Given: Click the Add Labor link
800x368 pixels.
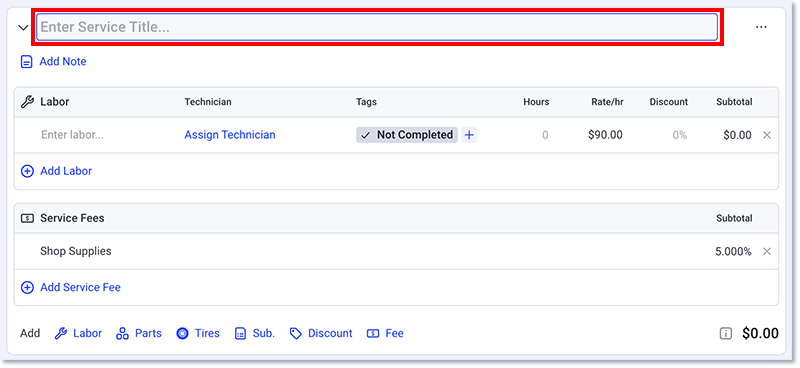Looking at the screenshot, I should pos(66,171).
